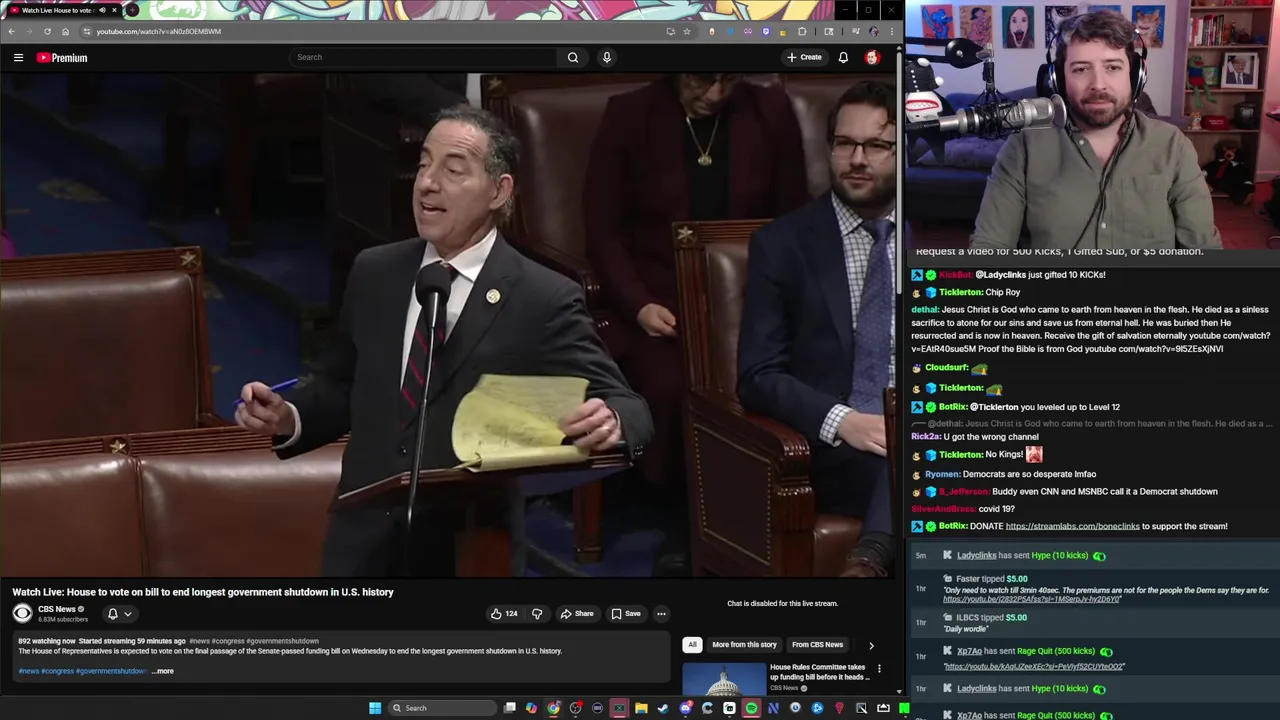Open the CBS News channel avatar
The width and height of the screenshot is (1280, 720).
point(22,613)
